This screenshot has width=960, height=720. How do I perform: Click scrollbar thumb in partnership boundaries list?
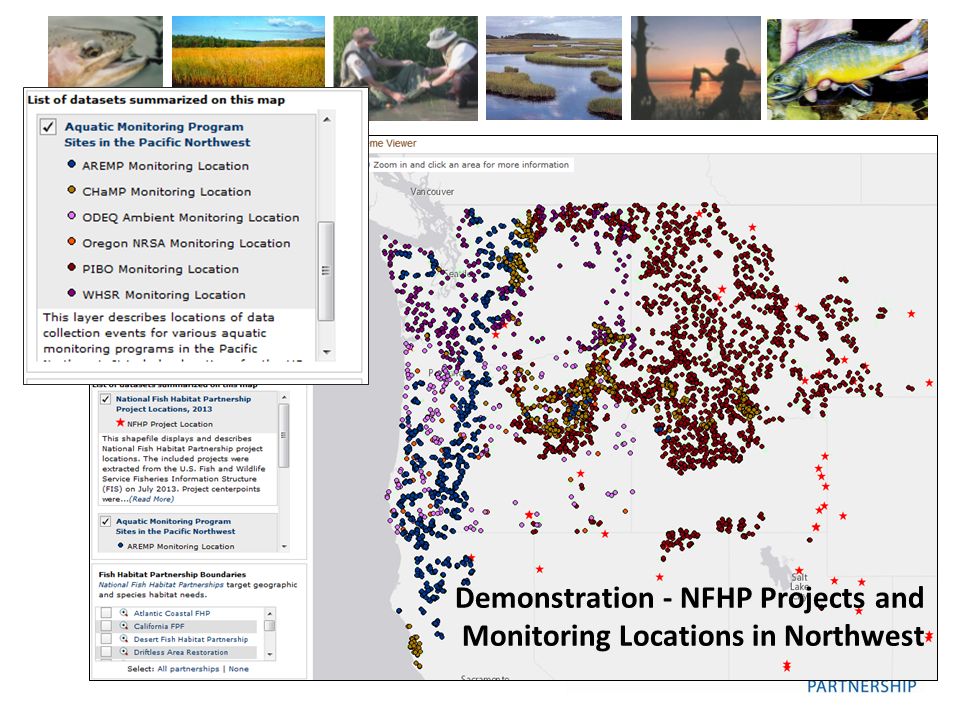(x=269, y=626)
